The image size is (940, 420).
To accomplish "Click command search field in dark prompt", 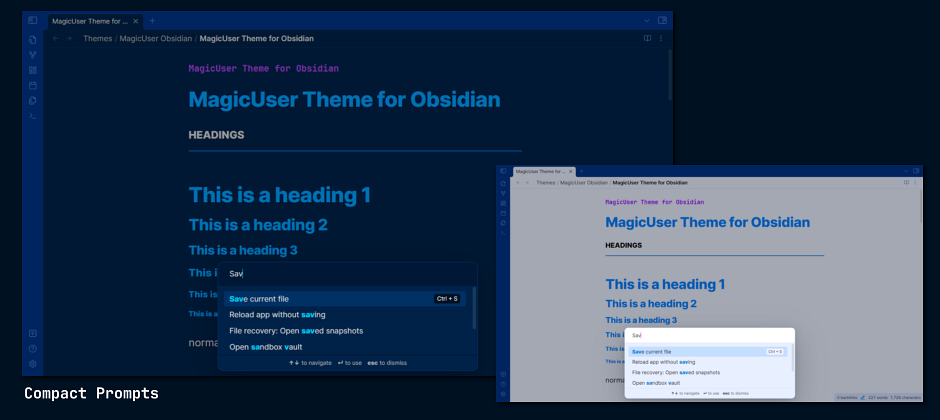I will coord(348,274).
